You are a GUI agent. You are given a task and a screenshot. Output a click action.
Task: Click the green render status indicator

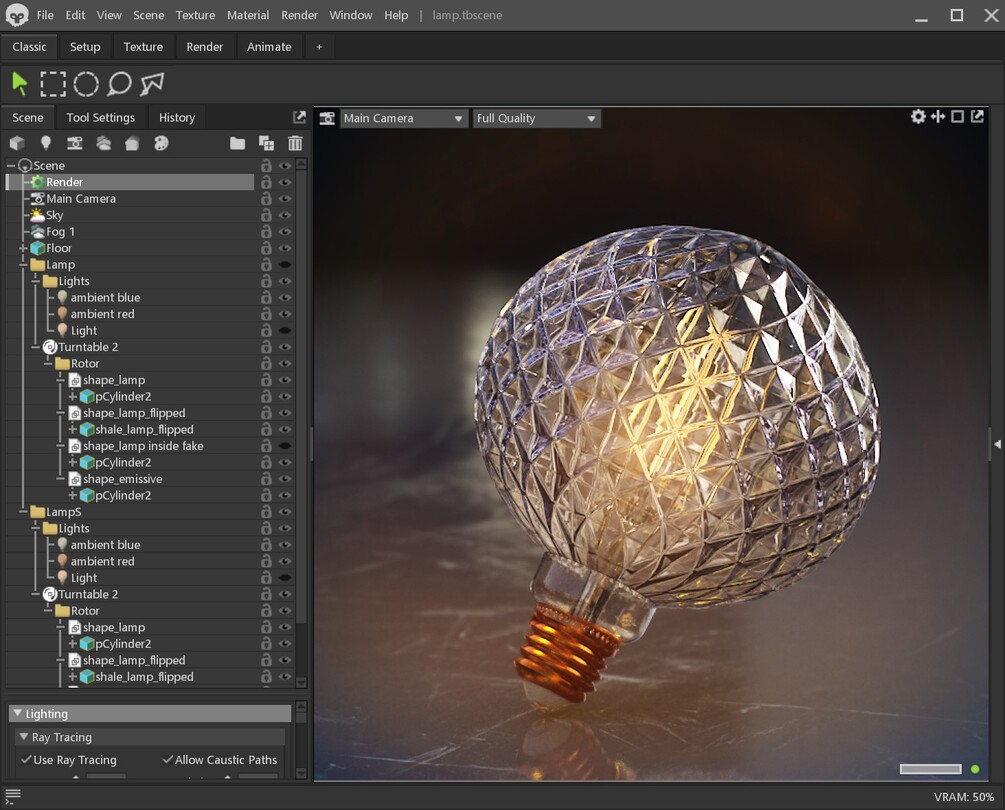coord(976,769)
